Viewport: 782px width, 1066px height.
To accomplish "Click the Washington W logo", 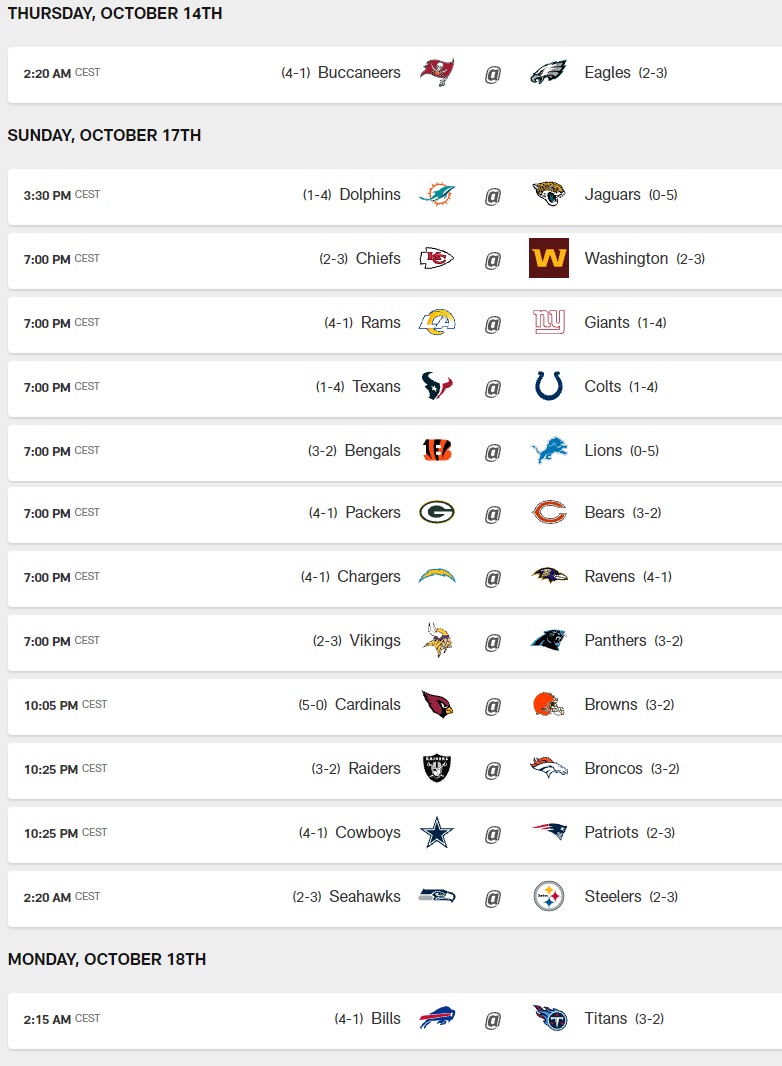I will pyautogui.click(x=548, y=259).
